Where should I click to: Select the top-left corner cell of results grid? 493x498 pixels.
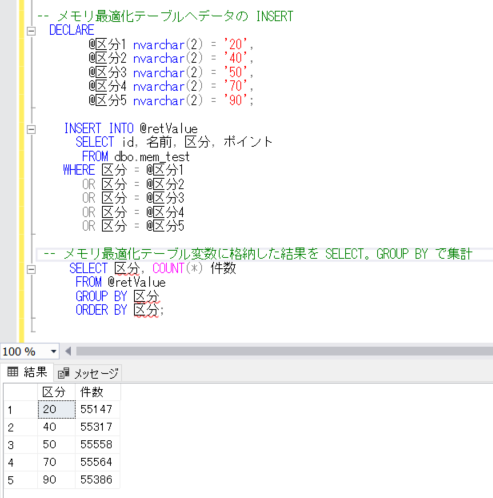coord(21,392)
